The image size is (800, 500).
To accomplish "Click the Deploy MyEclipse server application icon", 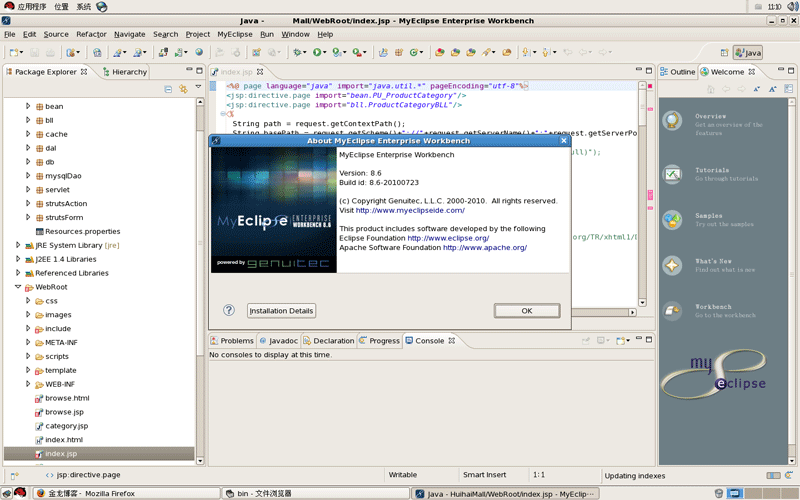I will point(163,52).
